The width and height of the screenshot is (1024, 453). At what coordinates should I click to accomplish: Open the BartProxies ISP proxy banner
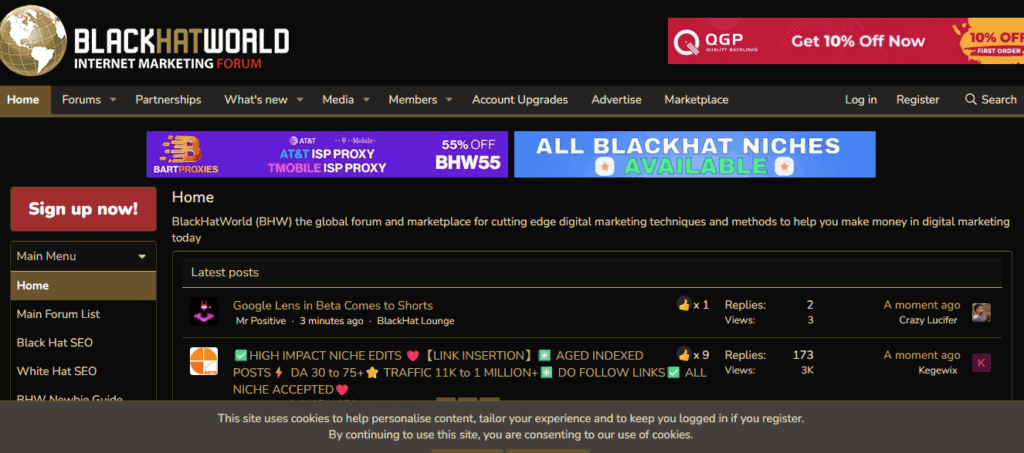327,154
